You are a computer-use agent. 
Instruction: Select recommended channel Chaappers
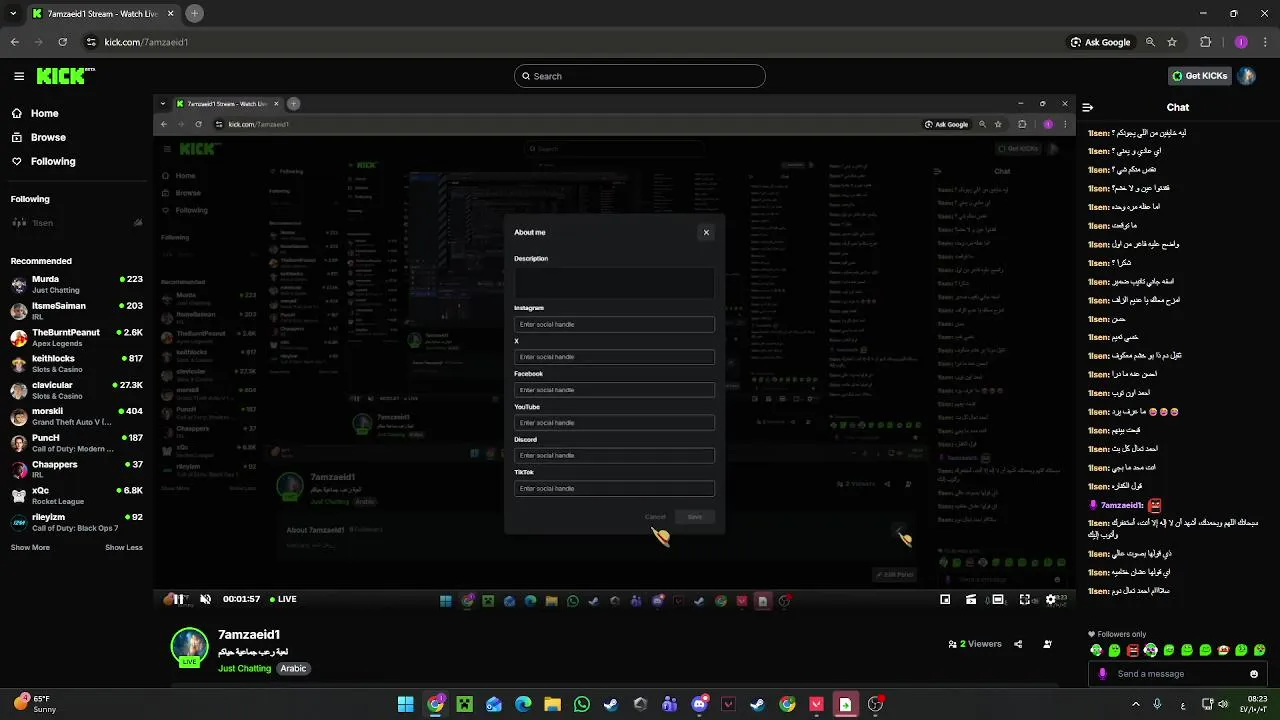pyautogui.click(x=75, y=469)
